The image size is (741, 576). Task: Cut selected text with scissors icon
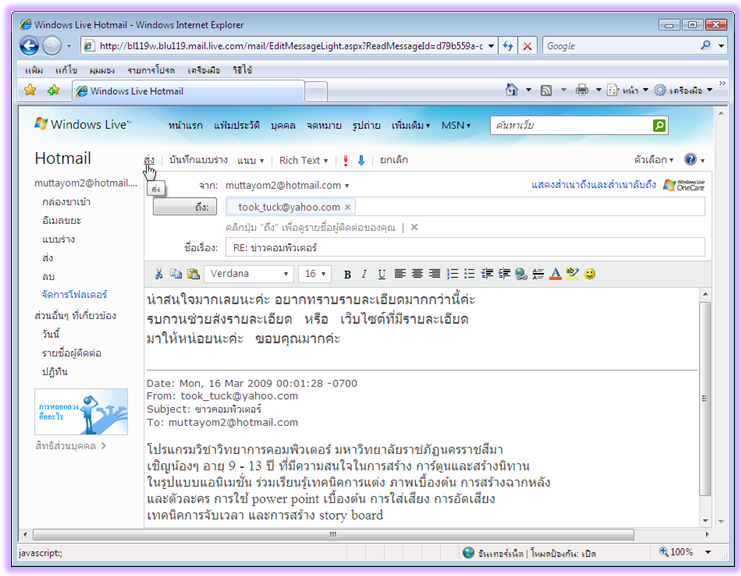click(159, 274)
